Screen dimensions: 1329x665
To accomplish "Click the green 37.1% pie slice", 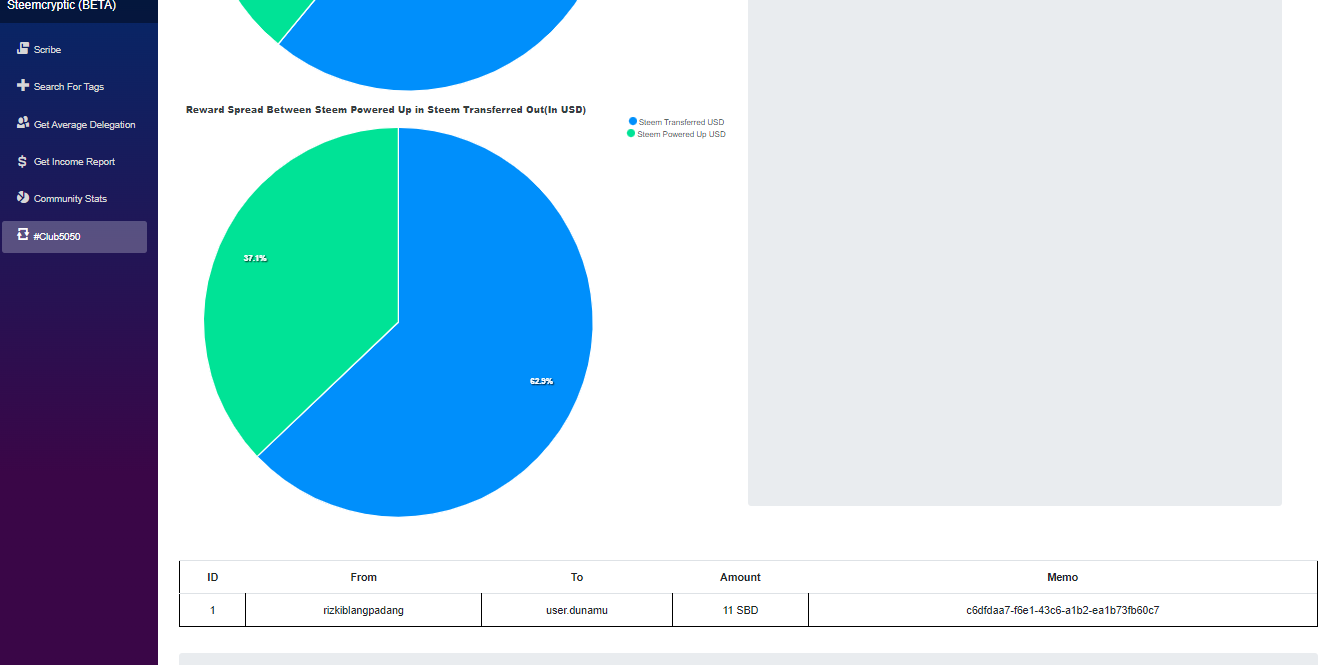I will pyautogui.click(x=290, y=270).
